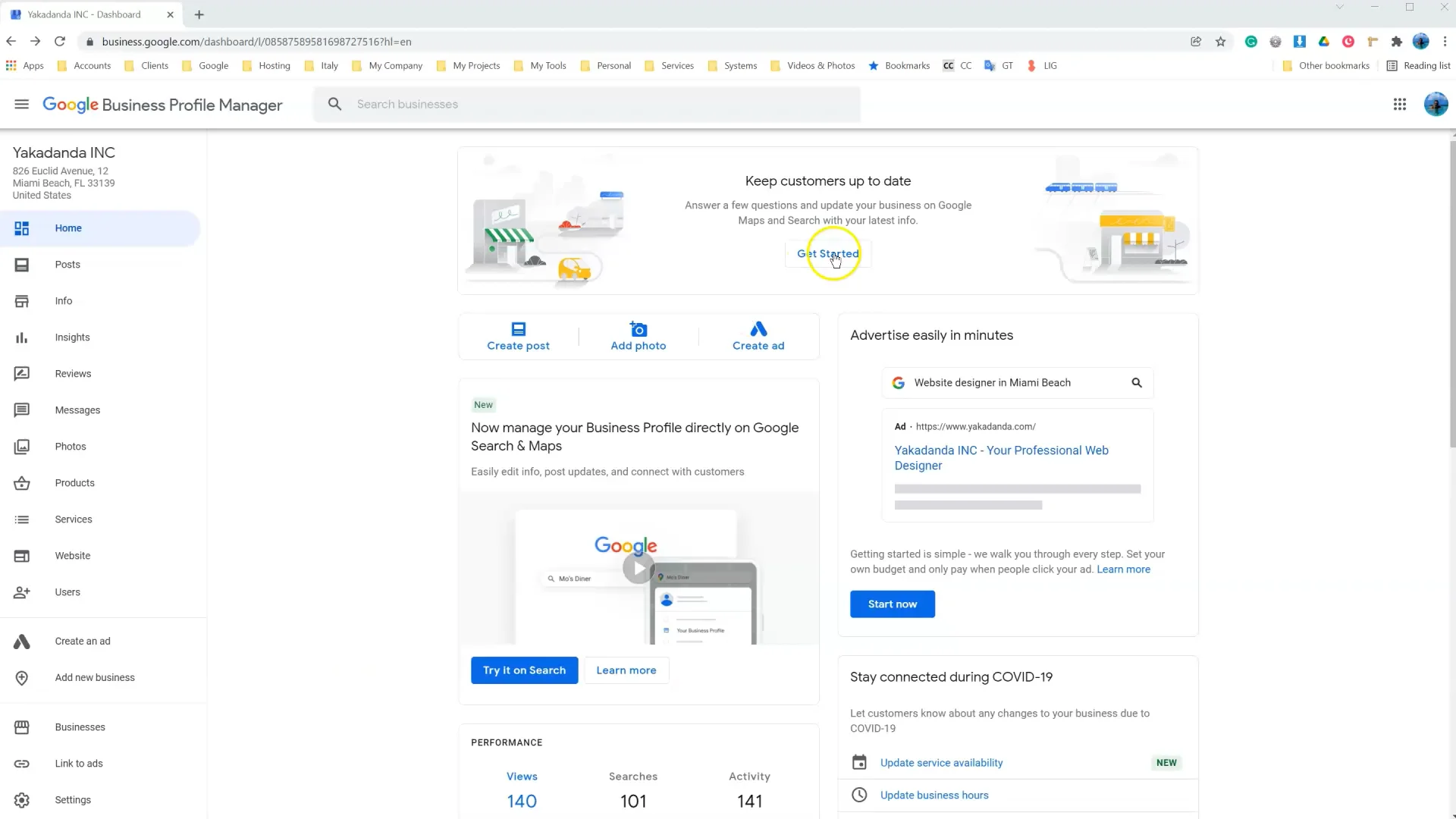Click the Add photo camera icon
Viewport: 1456px width, 819px height.
click(638, 328)
